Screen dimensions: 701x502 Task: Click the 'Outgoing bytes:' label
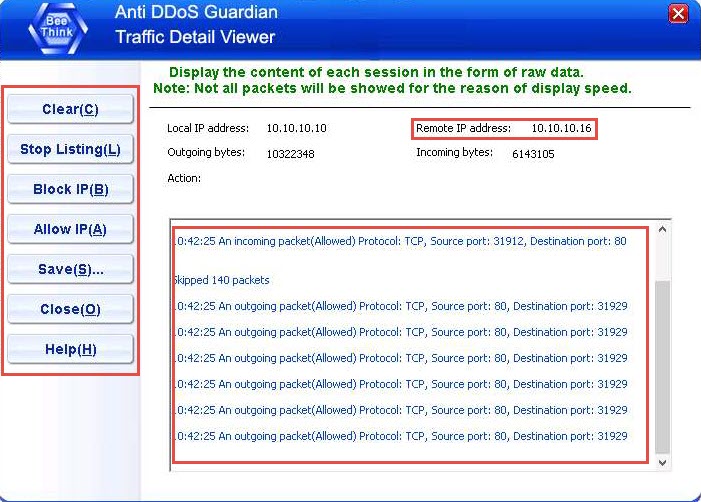click(206, 152)
